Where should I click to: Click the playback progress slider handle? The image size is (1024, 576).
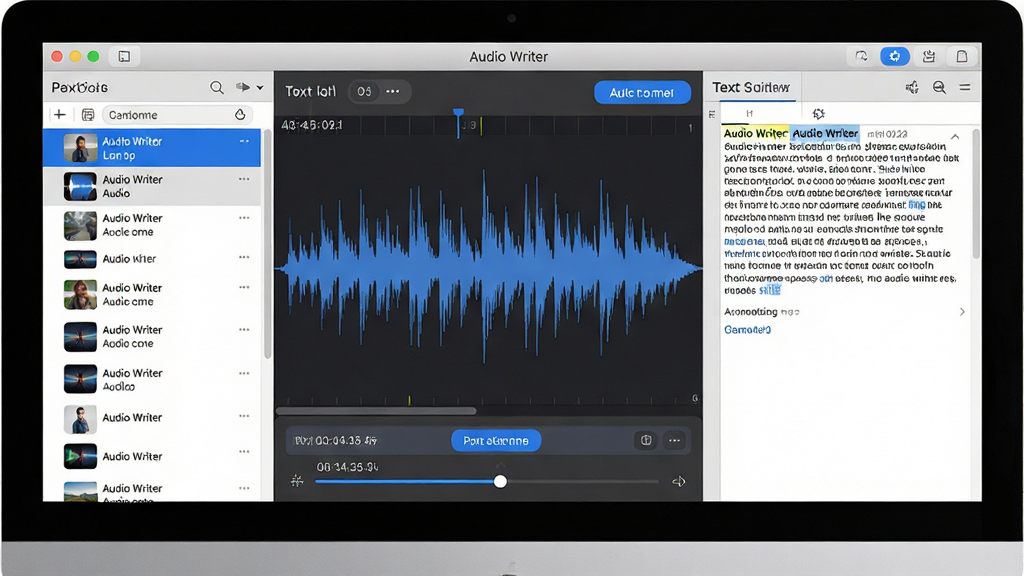pos(500,481)
